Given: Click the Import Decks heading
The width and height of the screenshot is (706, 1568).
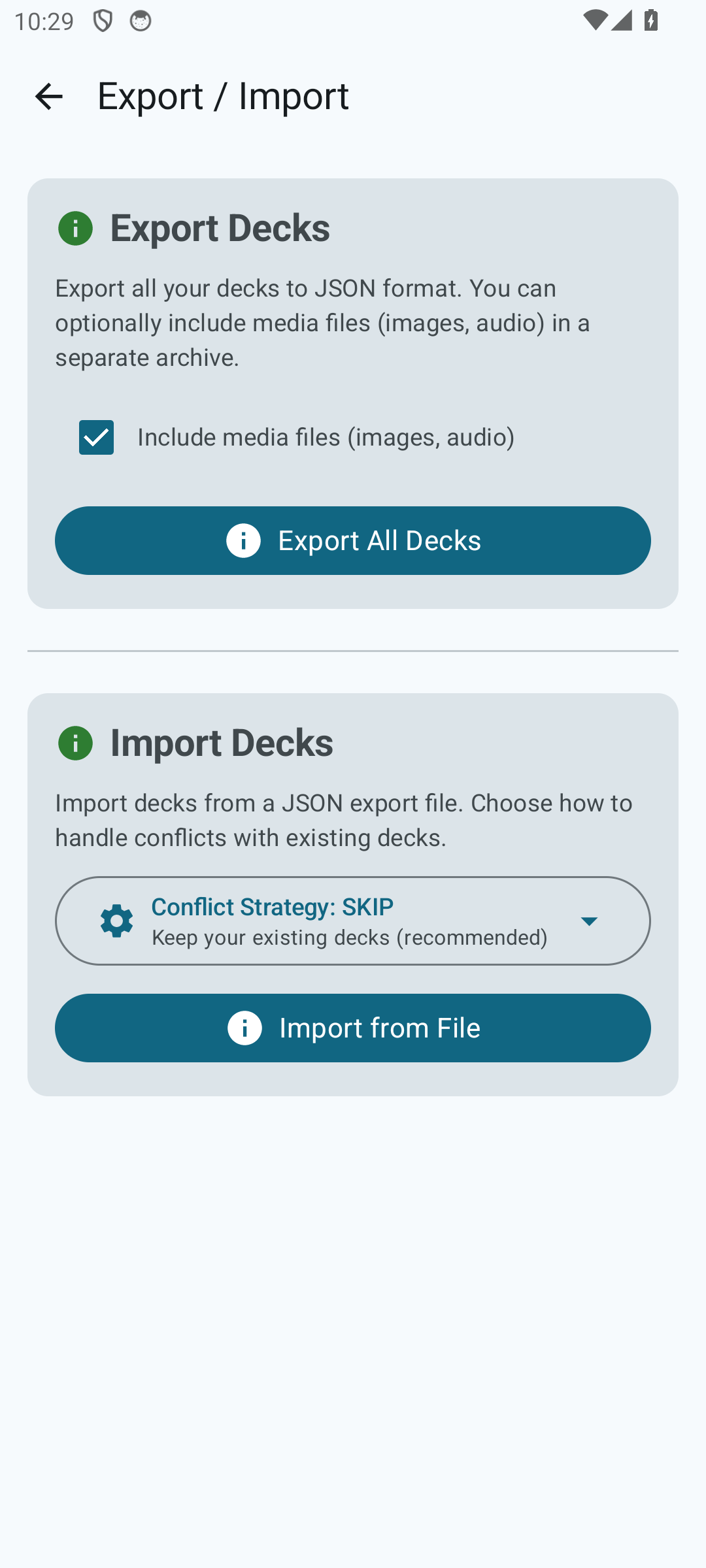Looking at the screenshot, I should (x=222, y=743).
